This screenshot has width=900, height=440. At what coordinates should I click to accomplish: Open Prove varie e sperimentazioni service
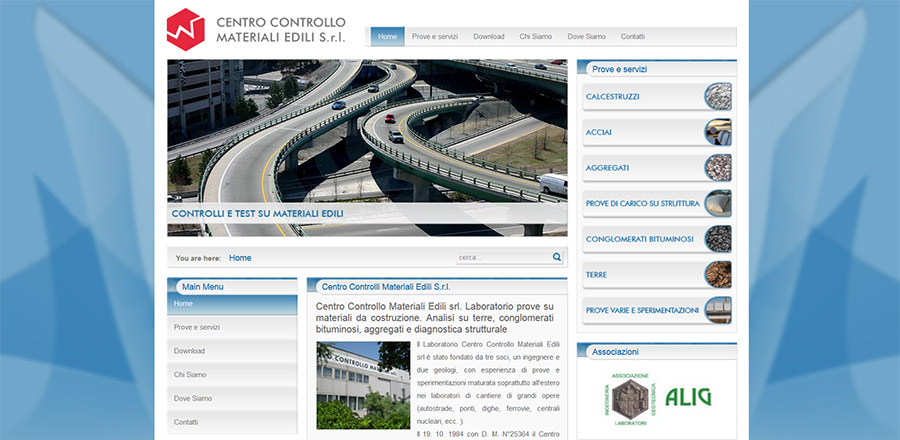(x=642, y=310)
